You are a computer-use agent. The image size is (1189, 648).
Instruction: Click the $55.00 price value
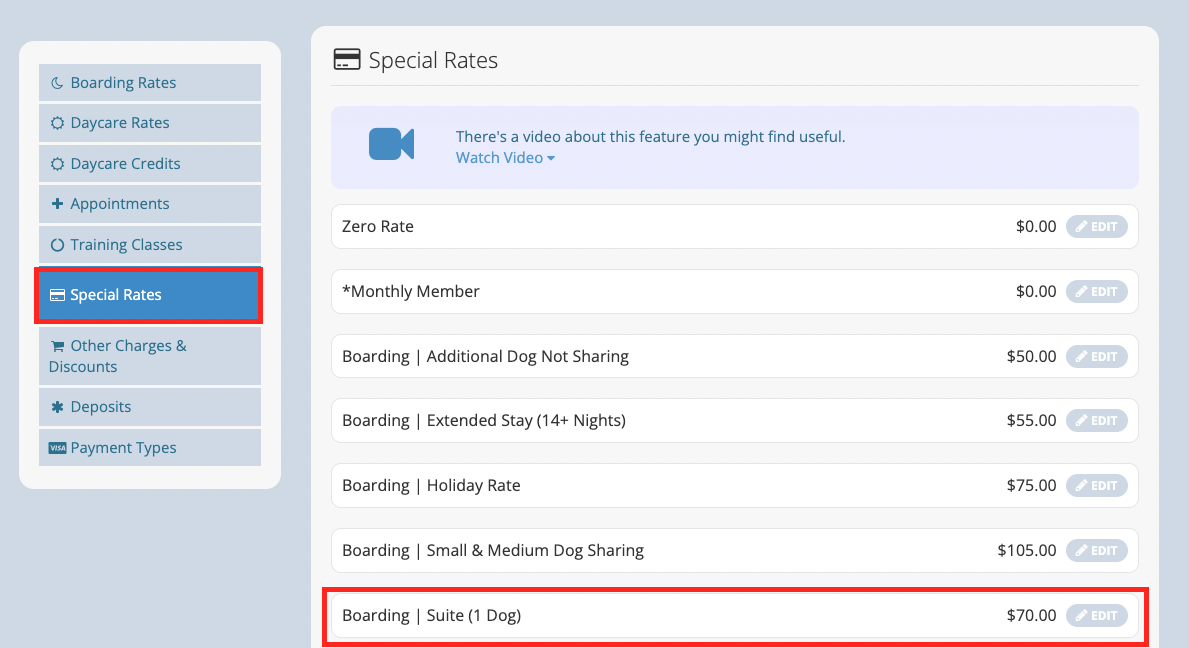(1031, 421)
